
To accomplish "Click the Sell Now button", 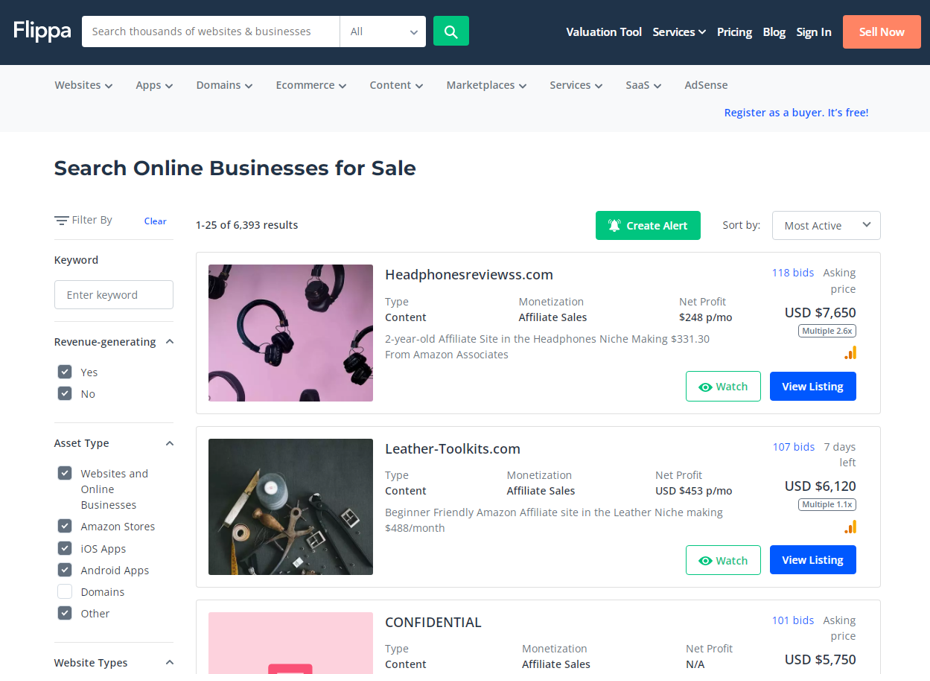I will tap(881, 32).
